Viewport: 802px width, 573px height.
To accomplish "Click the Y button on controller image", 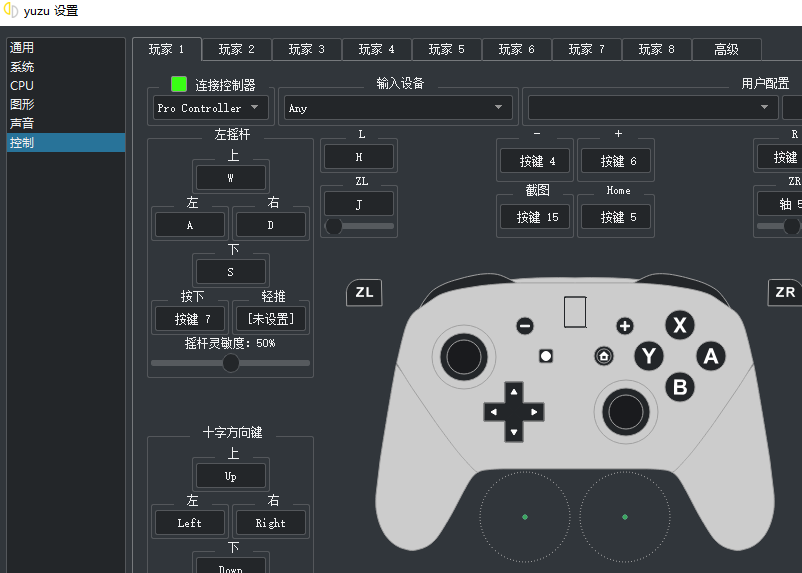I will [650, 355].
